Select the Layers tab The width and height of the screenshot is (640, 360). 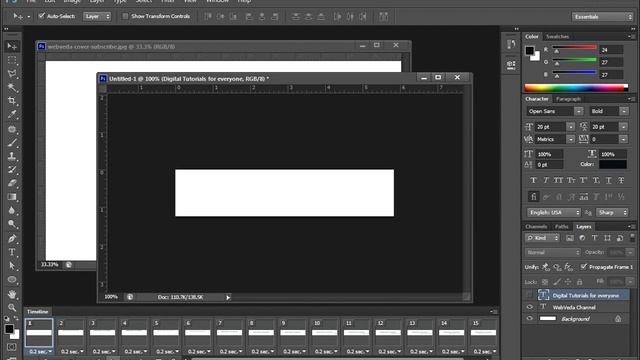coord(584,227)
